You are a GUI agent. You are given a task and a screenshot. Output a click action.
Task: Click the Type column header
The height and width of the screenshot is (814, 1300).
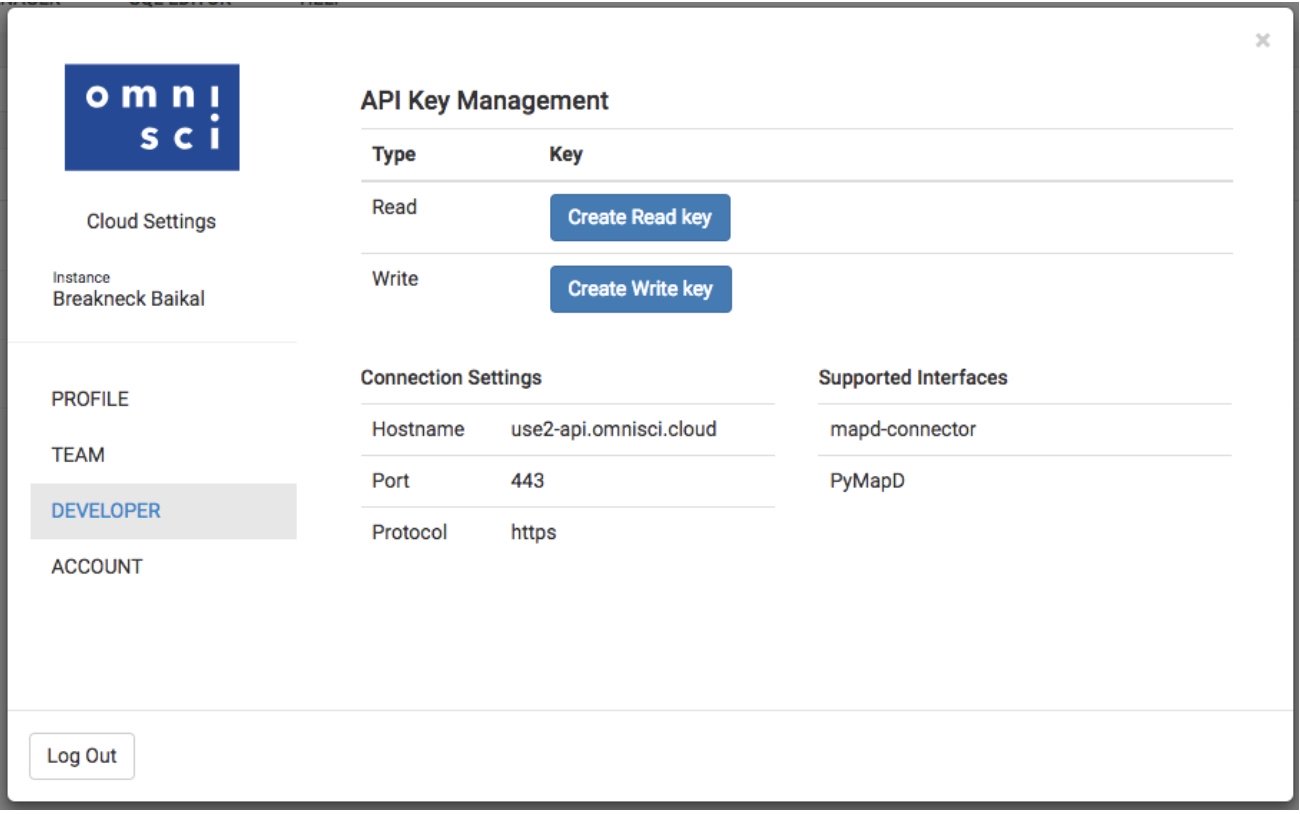394,155
